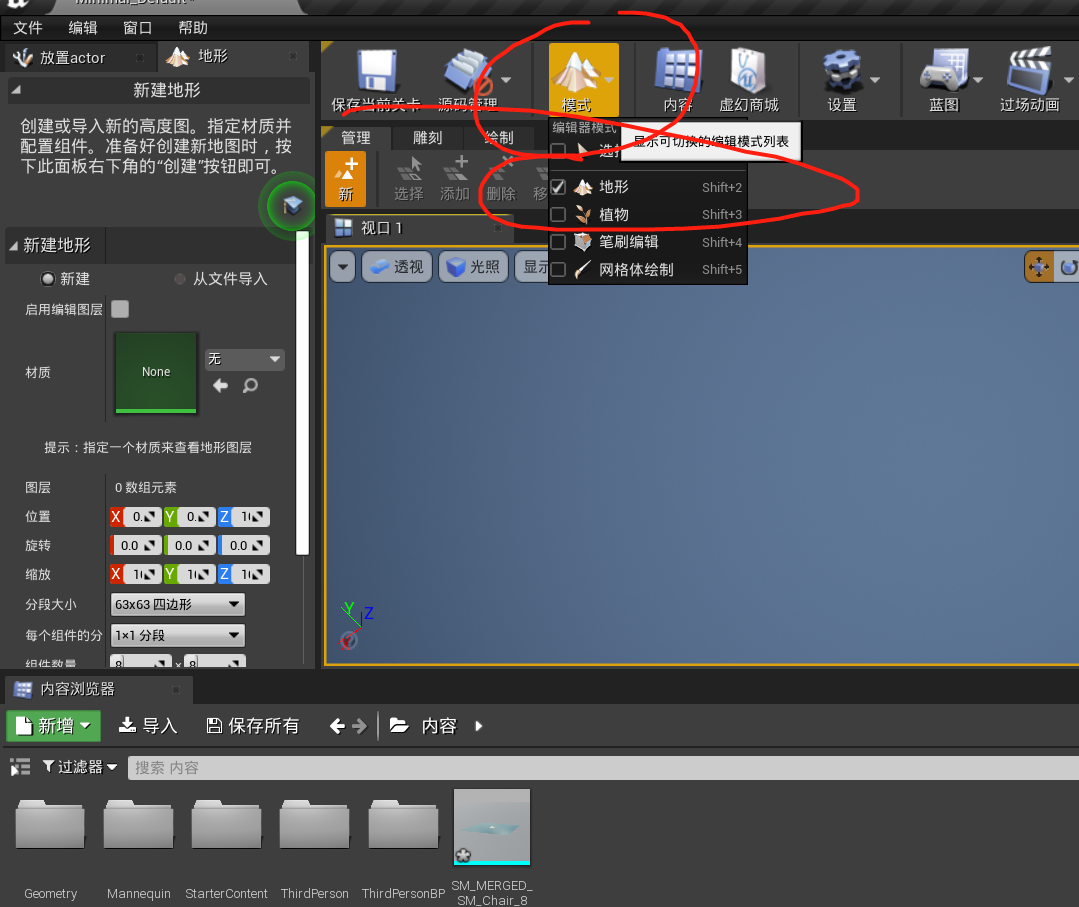Click the landscape Add (添加) tool icon
Viewport: 1079px width, 907px height.
coord(455,178)
